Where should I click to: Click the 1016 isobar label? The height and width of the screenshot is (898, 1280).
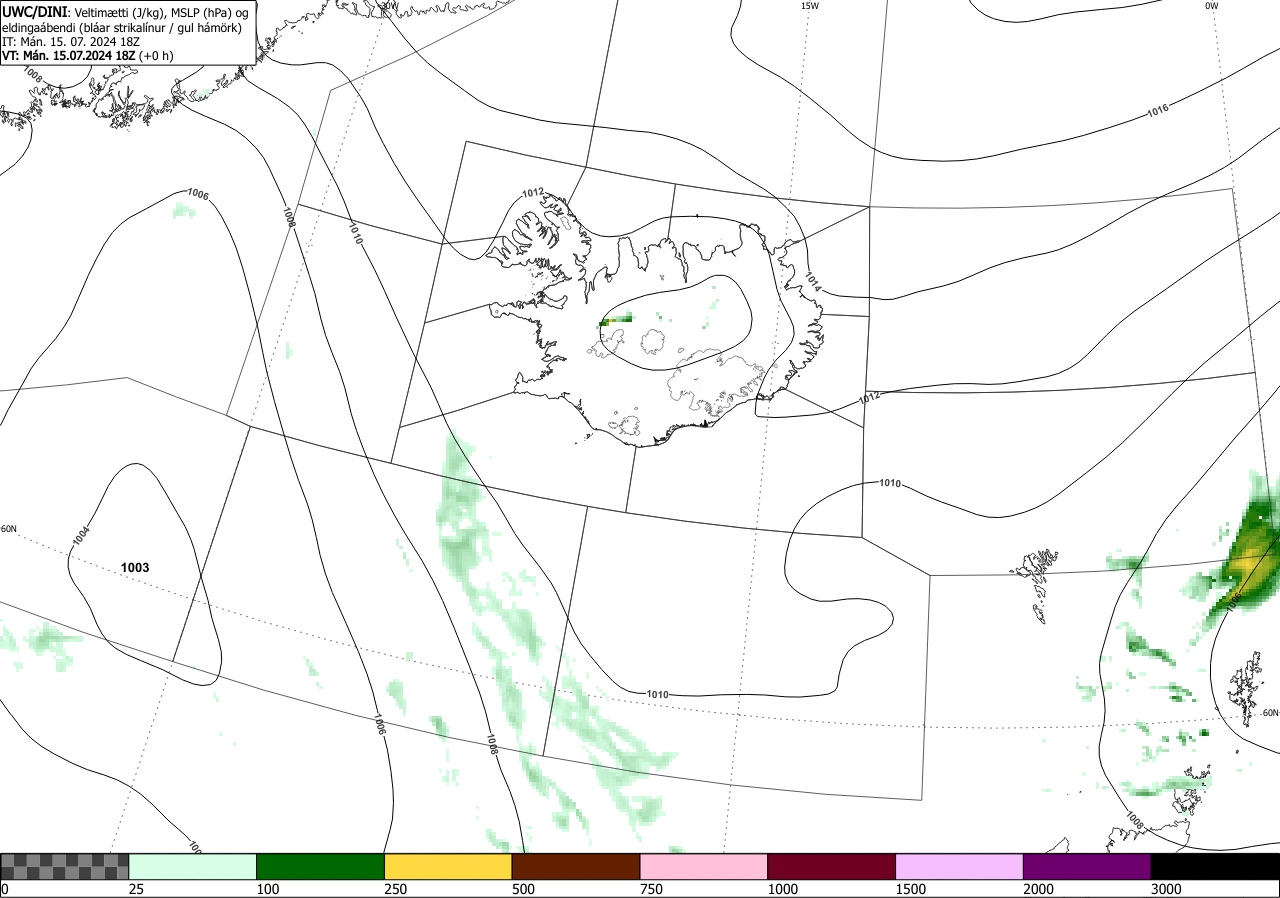coord(1157,111)
